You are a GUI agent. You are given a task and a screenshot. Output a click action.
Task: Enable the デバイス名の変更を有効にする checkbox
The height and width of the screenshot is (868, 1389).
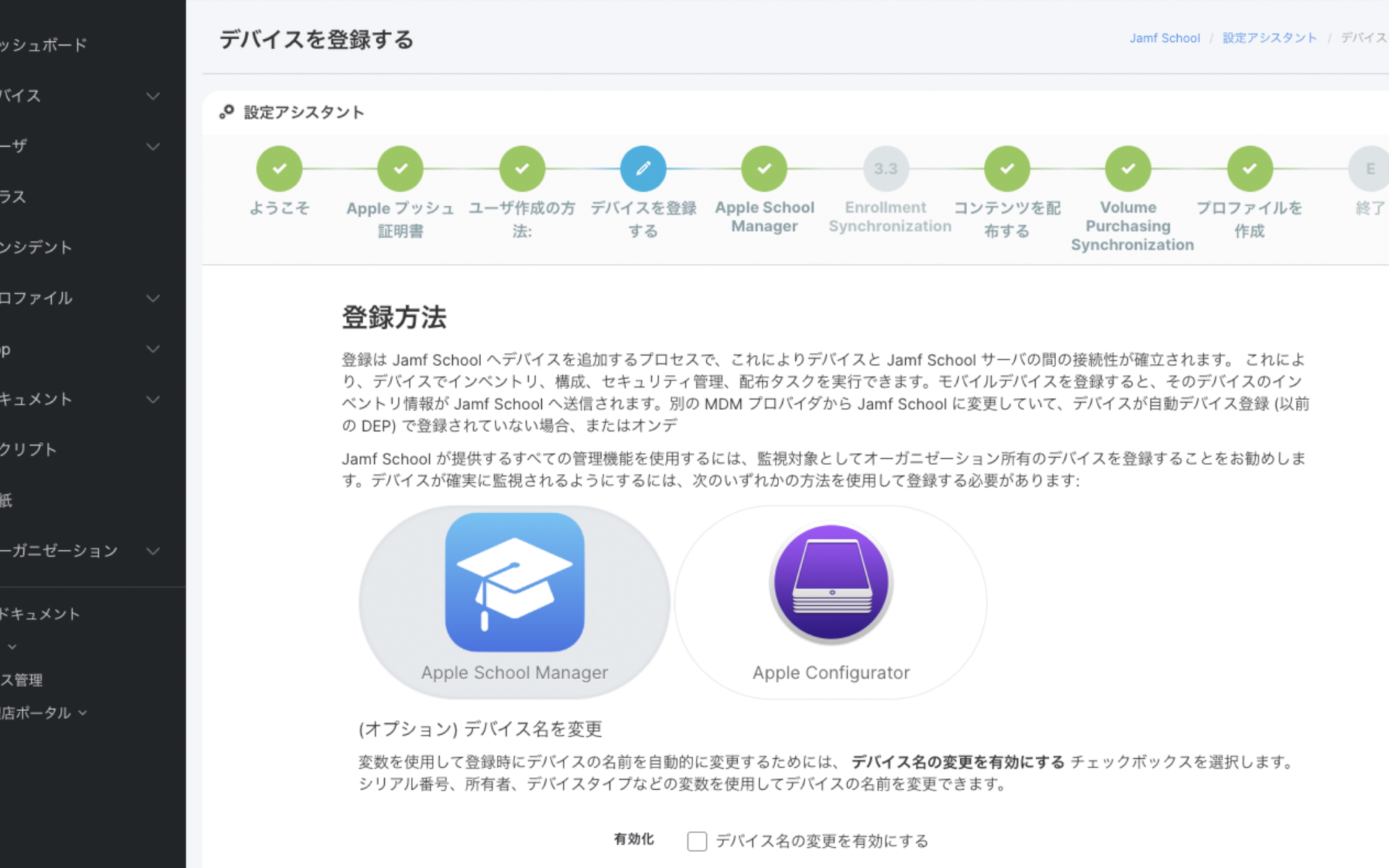coord(697,841)
